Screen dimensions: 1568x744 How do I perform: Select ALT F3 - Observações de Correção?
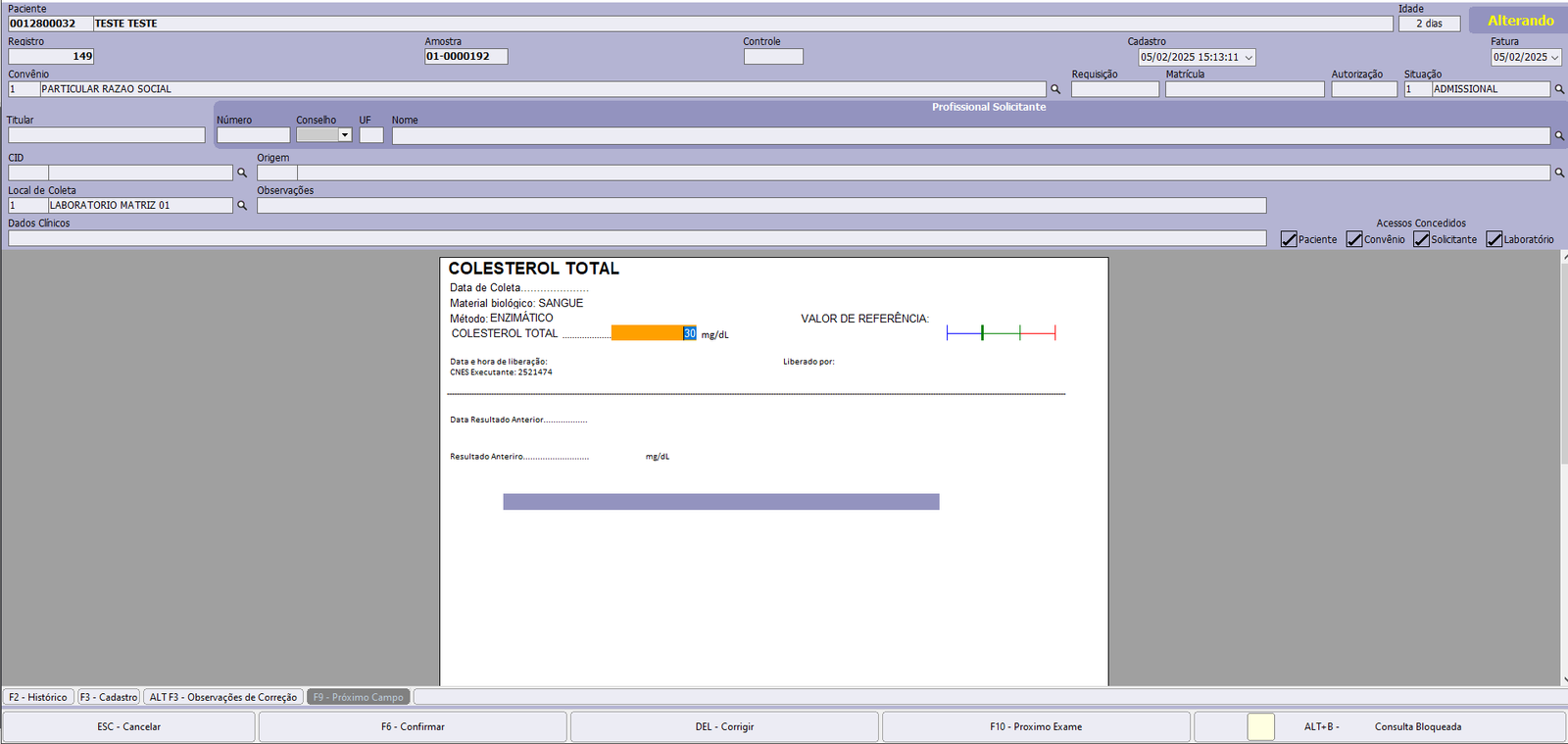click(x=222, y=697)
